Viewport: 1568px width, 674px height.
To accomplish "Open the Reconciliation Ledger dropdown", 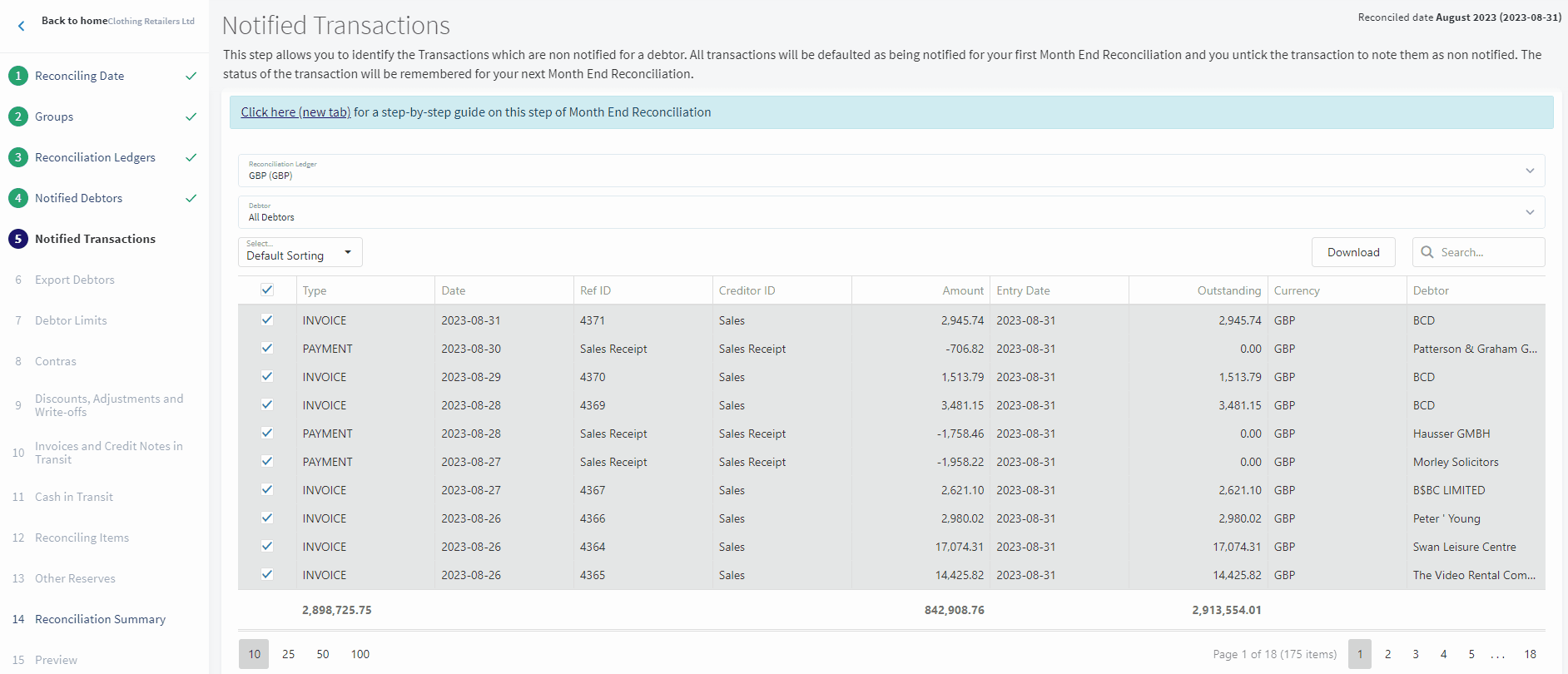I will [891, 171].
